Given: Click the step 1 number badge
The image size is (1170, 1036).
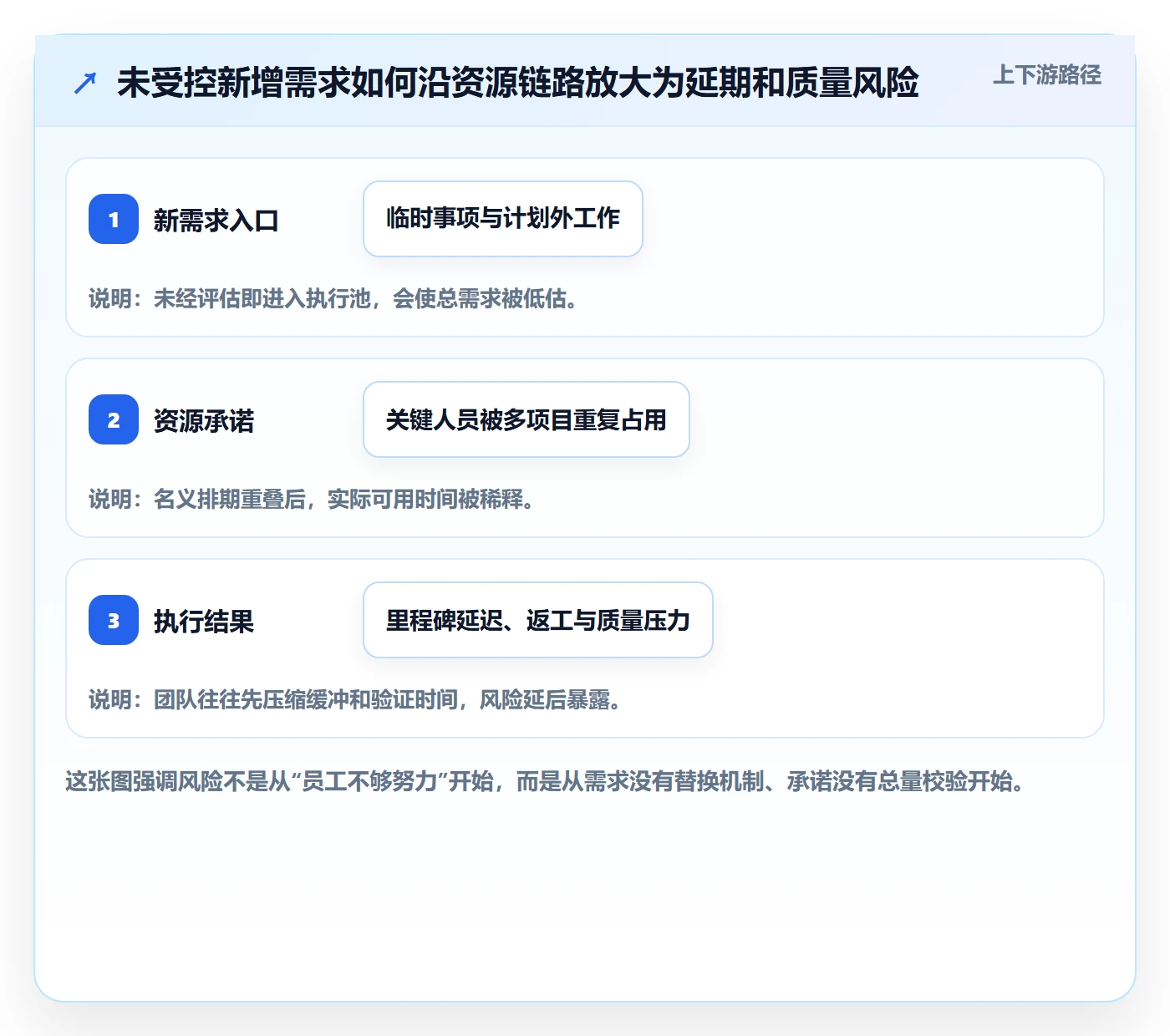Looking at the screenshot, I should (114, 219).
